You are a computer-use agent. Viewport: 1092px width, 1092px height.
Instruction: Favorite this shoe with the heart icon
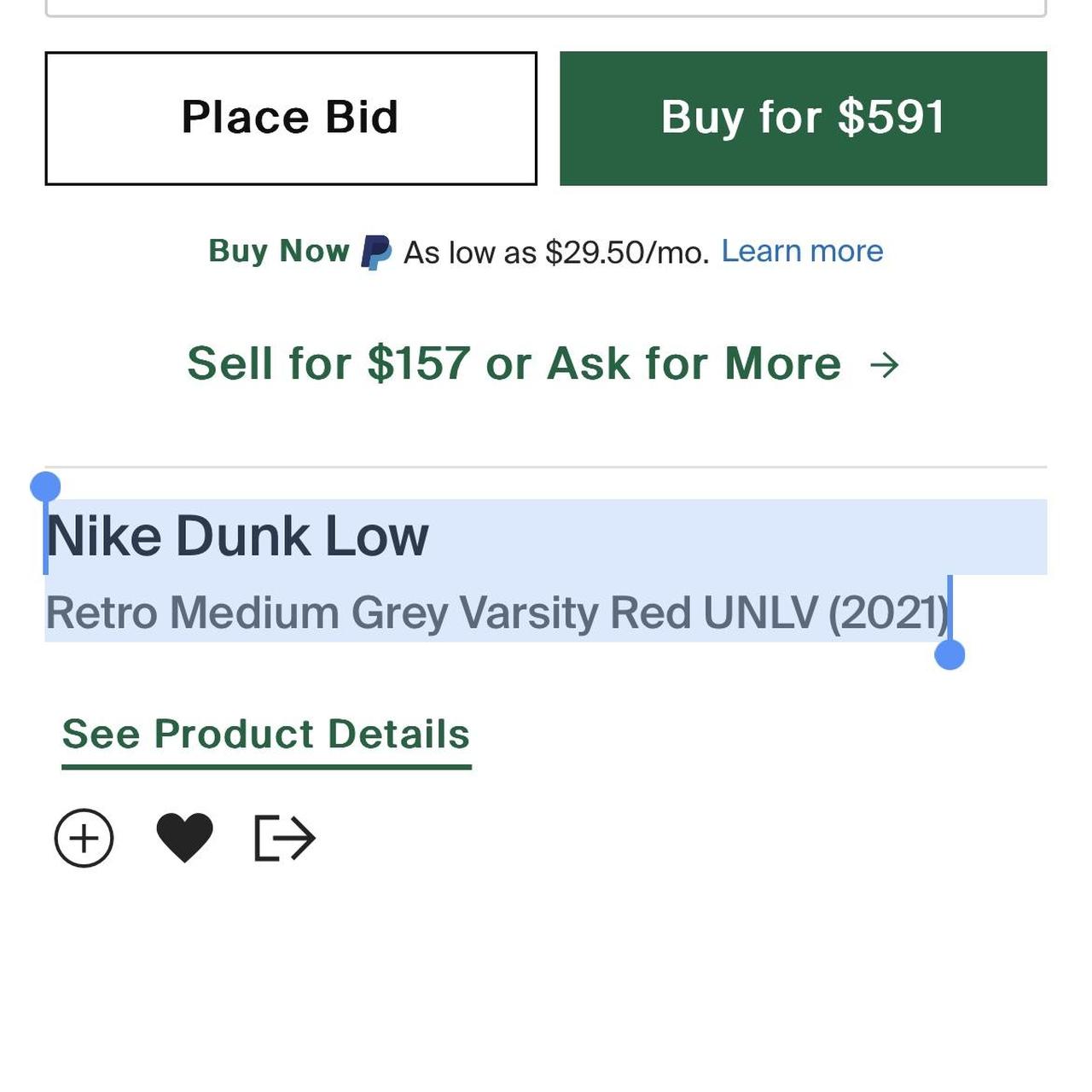pyautogui.click(x=184, y=836)
